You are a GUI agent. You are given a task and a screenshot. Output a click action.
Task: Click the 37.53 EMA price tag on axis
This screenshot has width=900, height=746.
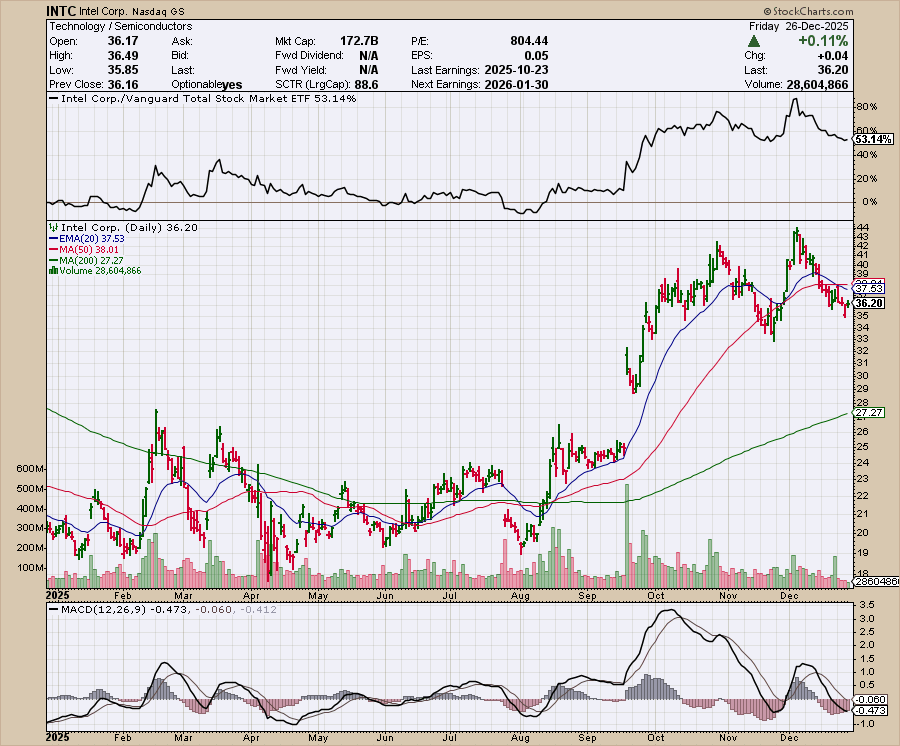coord(869,289)
